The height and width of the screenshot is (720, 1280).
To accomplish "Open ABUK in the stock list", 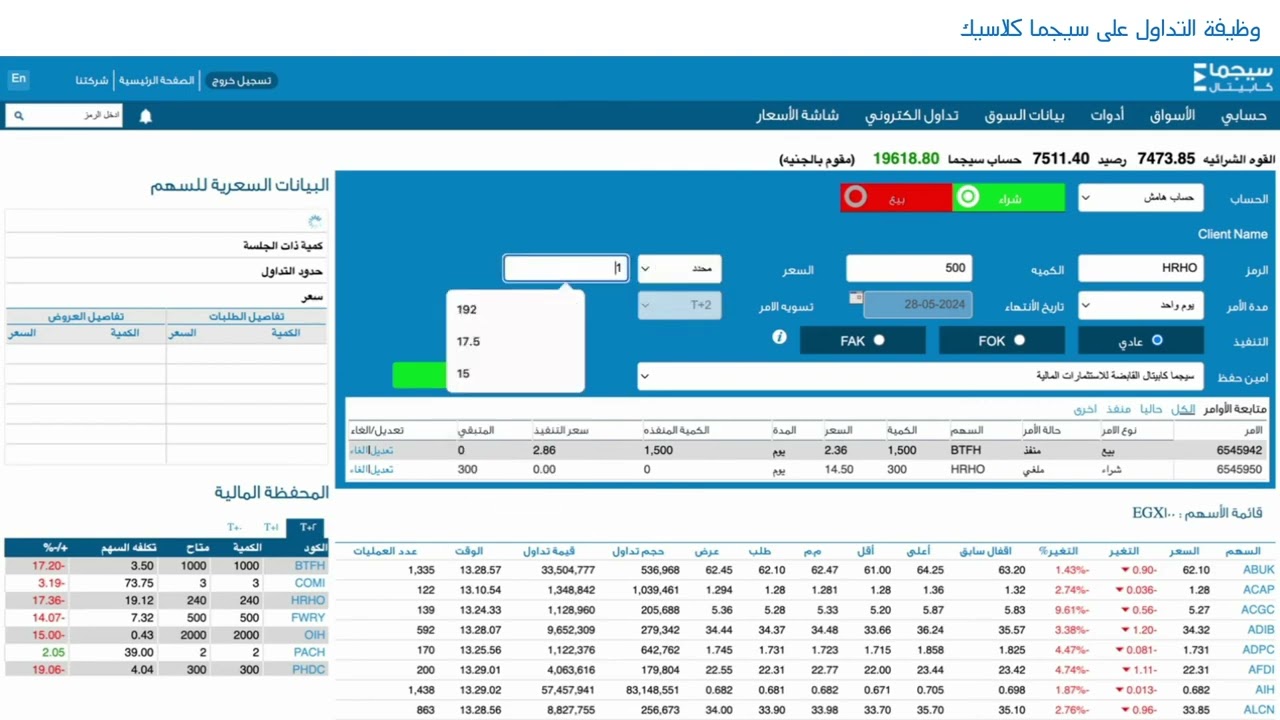I will (1258, 571).
